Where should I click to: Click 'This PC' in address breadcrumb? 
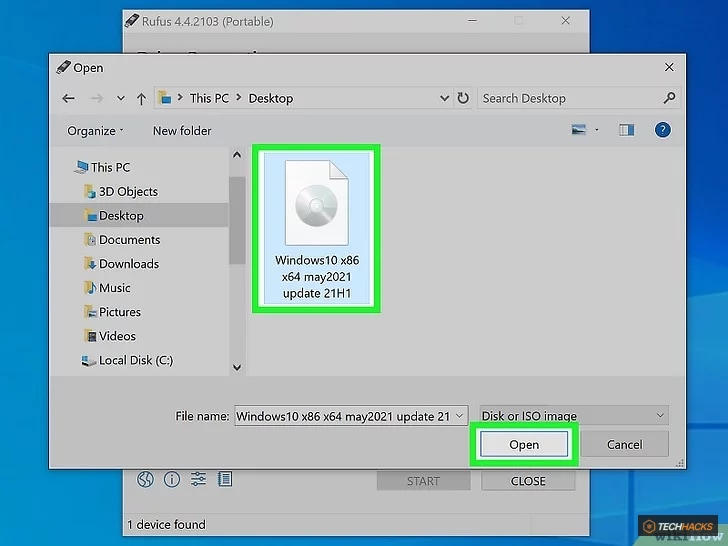point(209,98)
